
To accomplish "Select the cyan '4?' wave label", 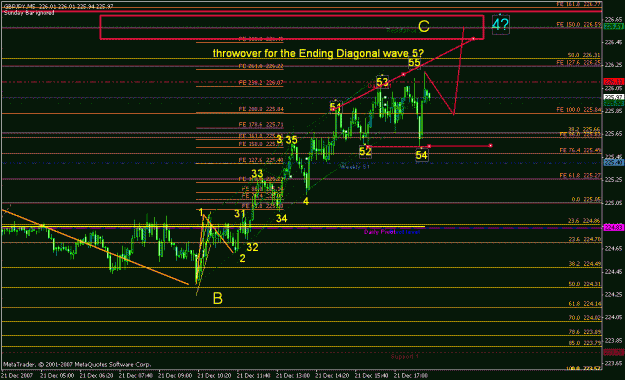I will pos(500,25).
